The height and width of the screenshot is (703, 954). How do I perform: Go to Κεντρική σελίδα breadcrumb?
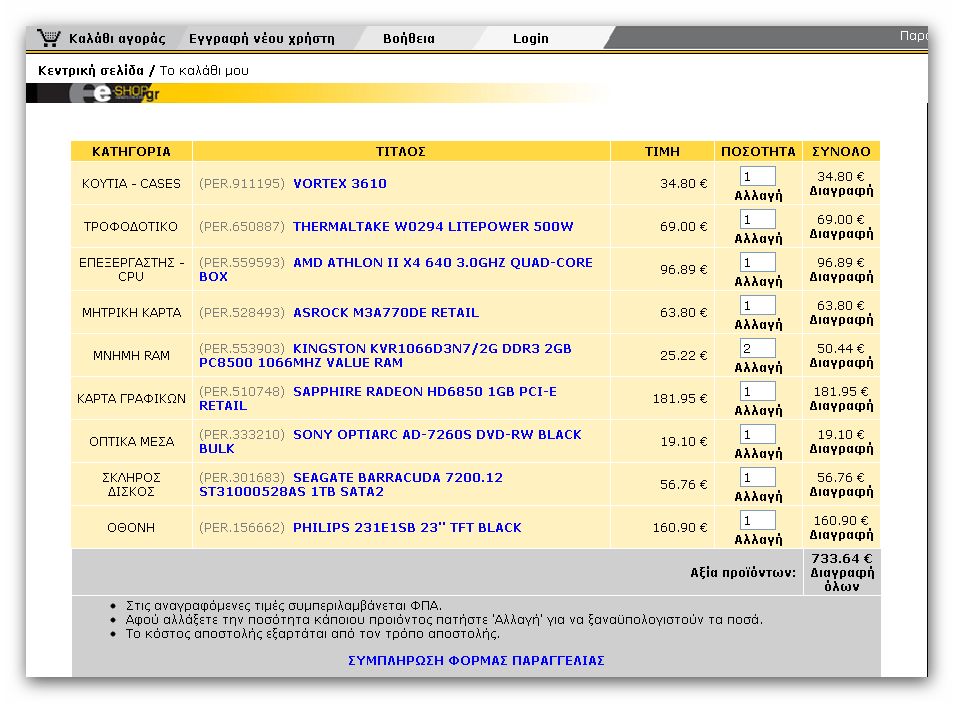[x=91, y=71]
